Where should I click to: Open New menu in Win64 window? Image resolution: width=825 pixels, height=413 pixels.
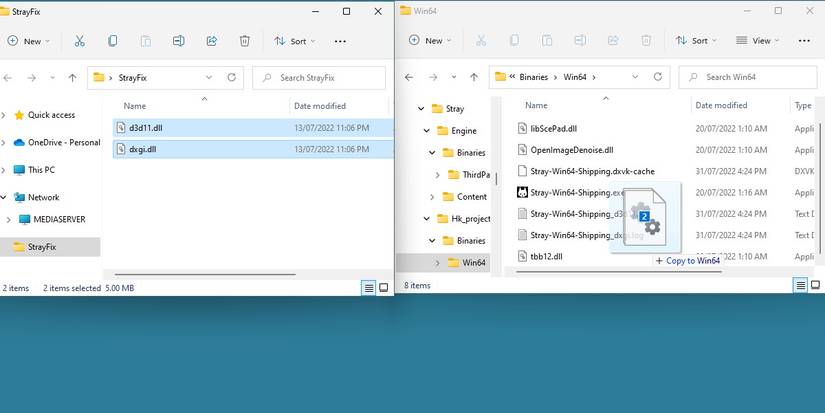coord(430,41)
